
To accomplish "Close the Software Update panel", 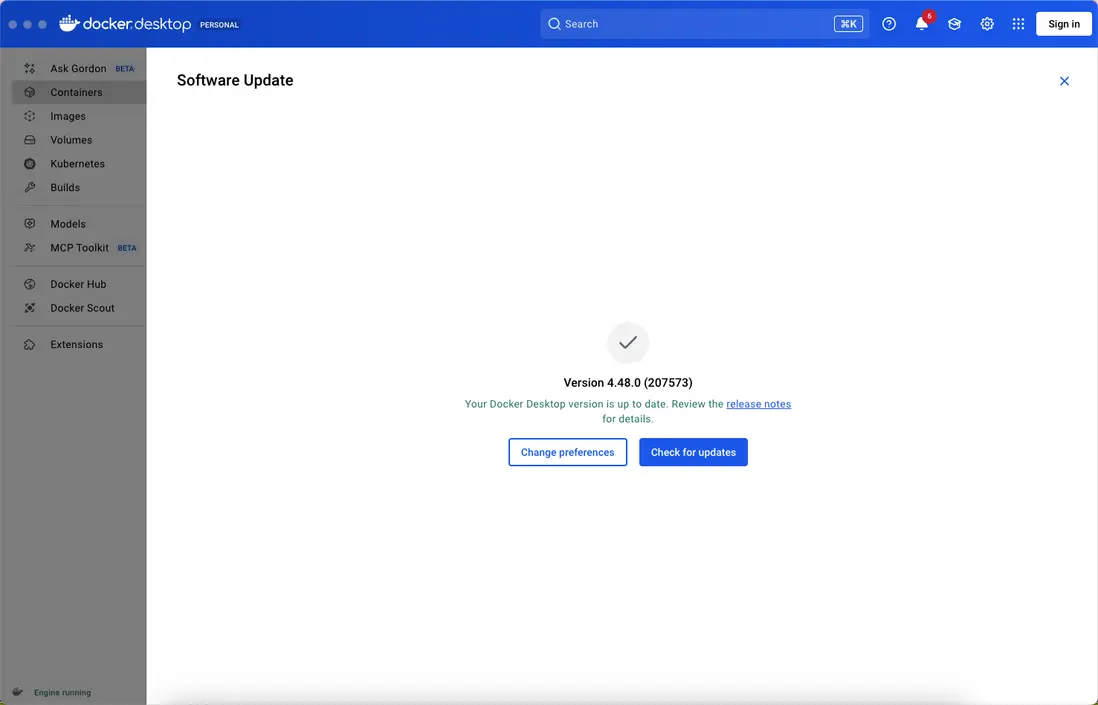I will (x=1064, y=81).
